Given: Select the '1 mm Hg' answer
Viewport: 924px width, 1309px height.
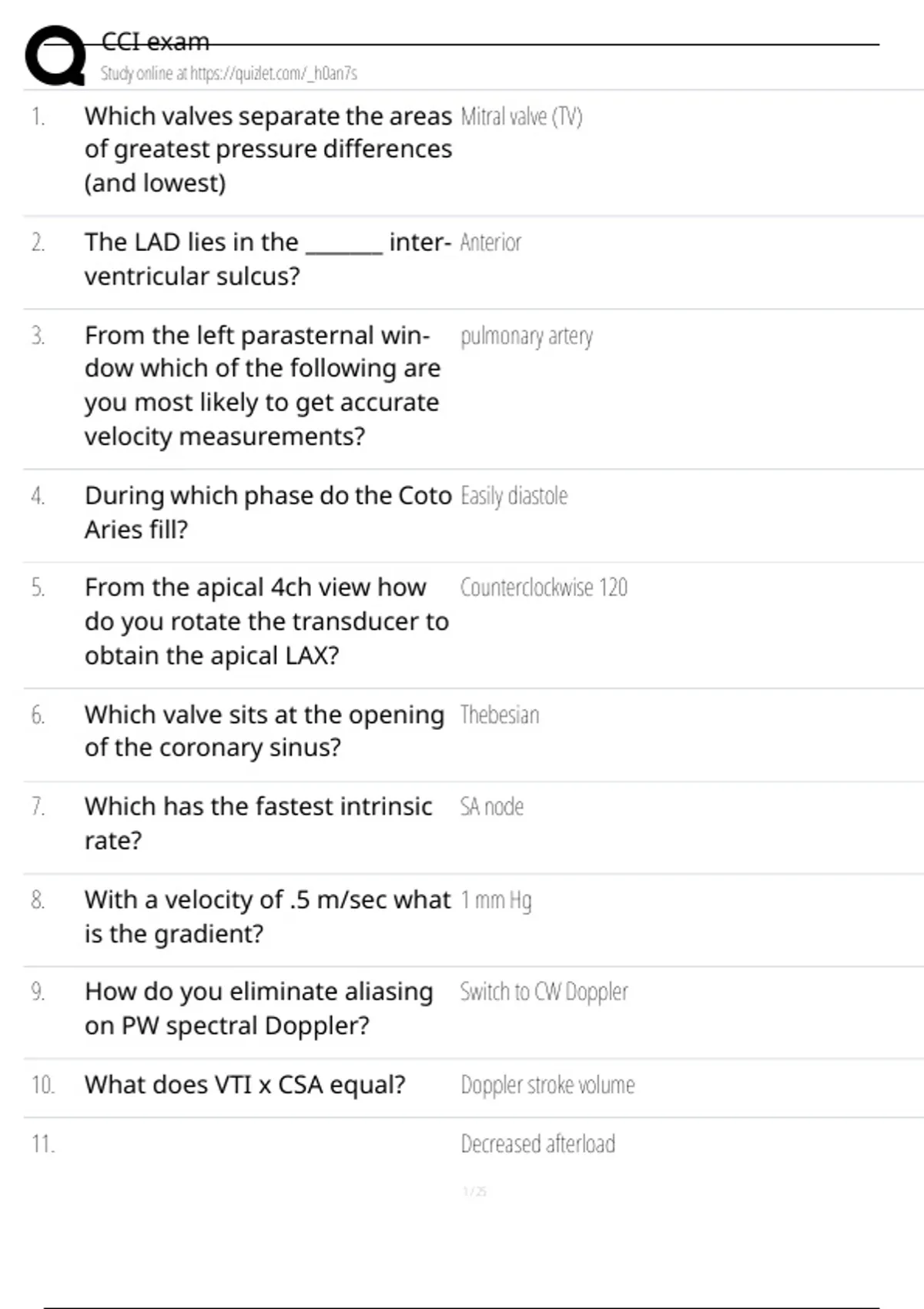Looking at the screenshot, I should coord(496,900).
